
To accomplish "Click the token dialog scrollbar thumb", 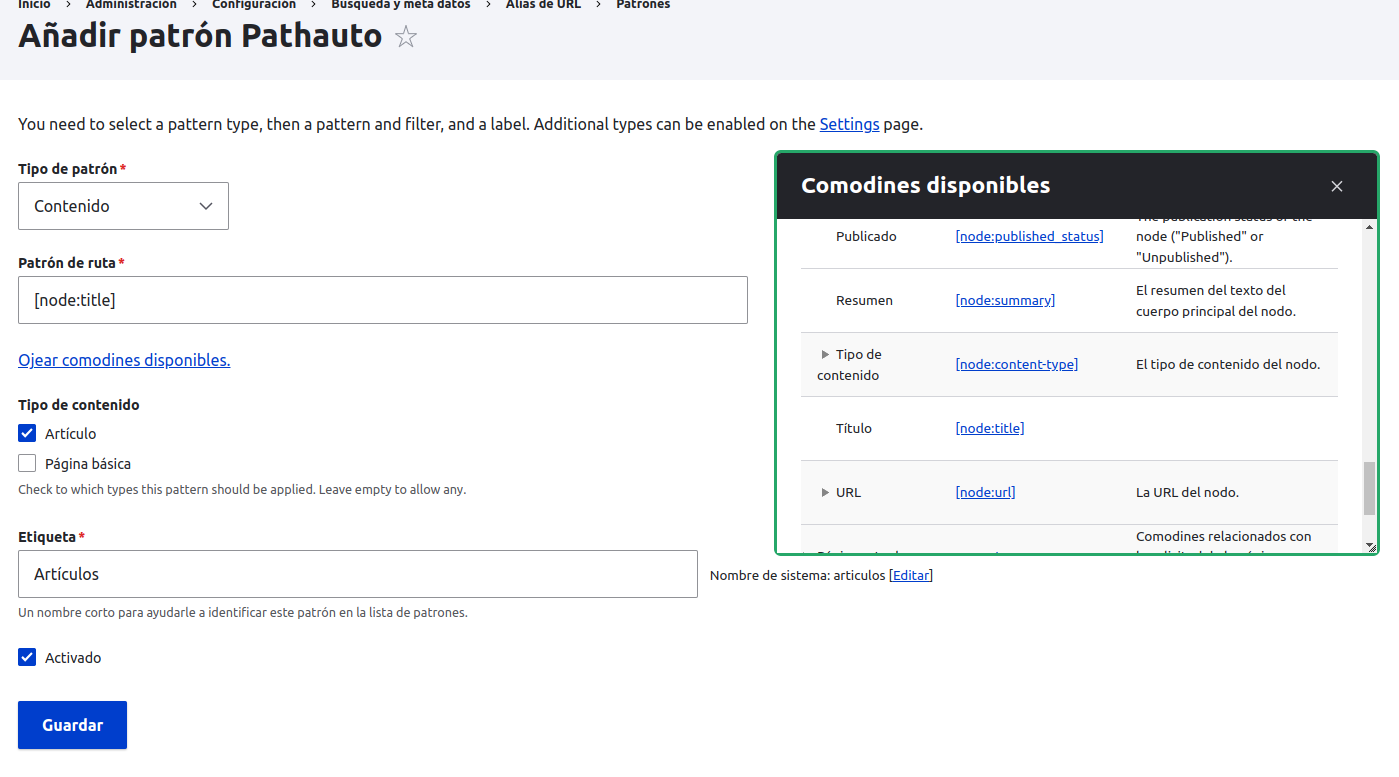I will click(x=1369, y=489).
